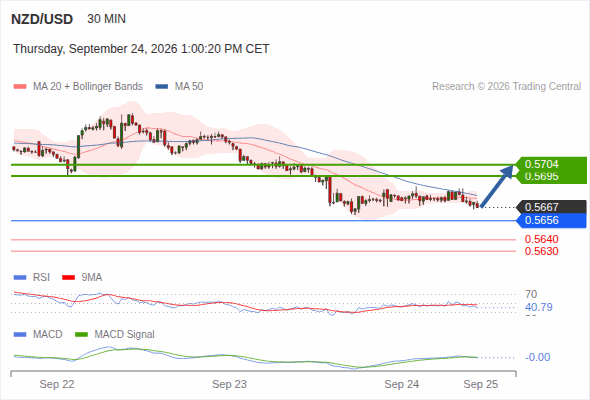
Task: Click the MA 50 legend label
Action: tap(189, 87)
